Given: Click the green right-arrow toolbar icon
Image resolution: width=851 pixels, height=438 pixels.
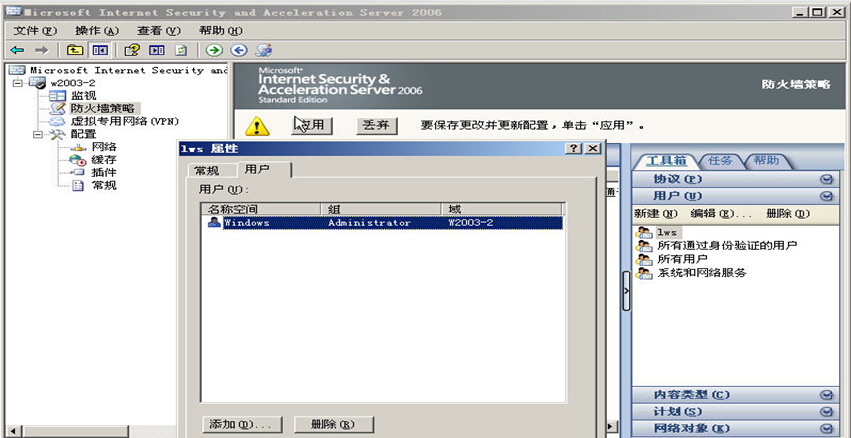Looking at the screenshot, I should 214,50.
